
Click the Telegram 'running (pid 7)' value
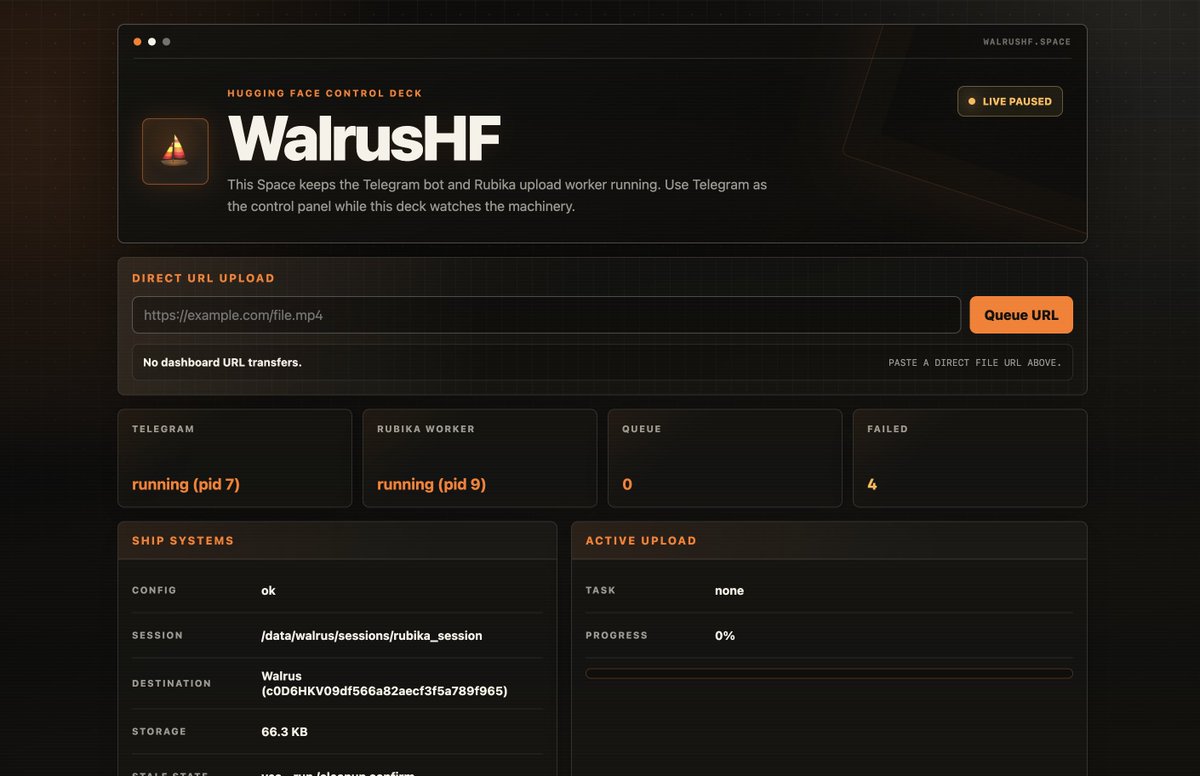point(186,484)
